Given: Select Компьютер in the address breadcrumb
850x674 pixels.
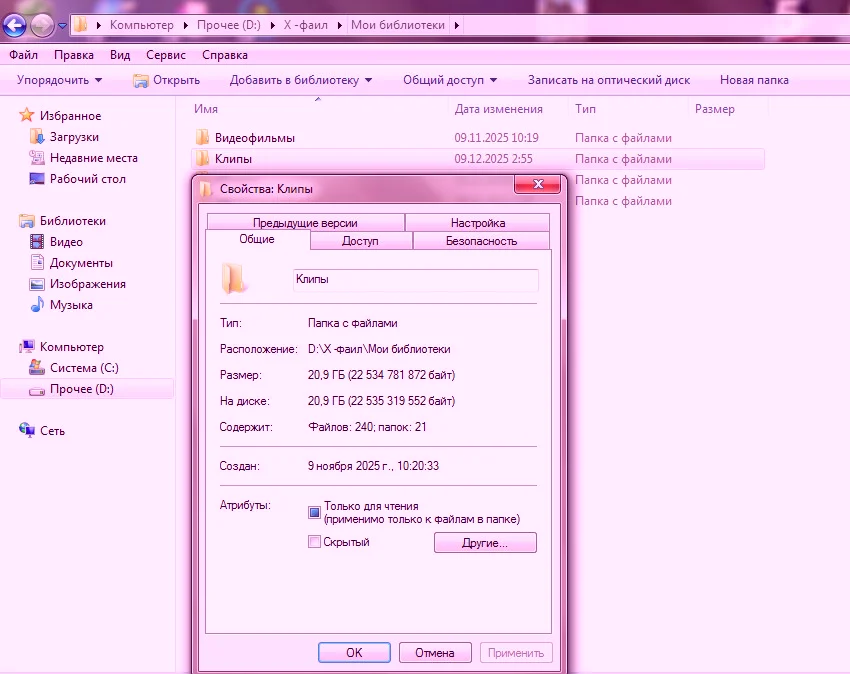Looking at the screenshot, I should (x=141, y=25).
